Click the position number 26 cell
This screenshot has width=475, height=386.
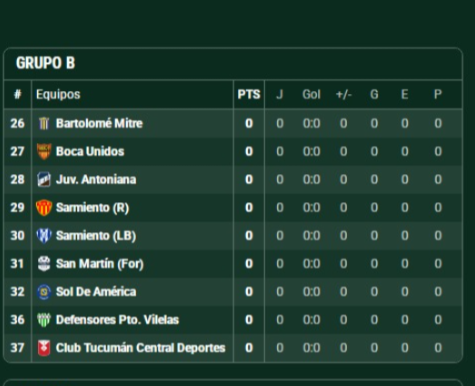(17, 123)
